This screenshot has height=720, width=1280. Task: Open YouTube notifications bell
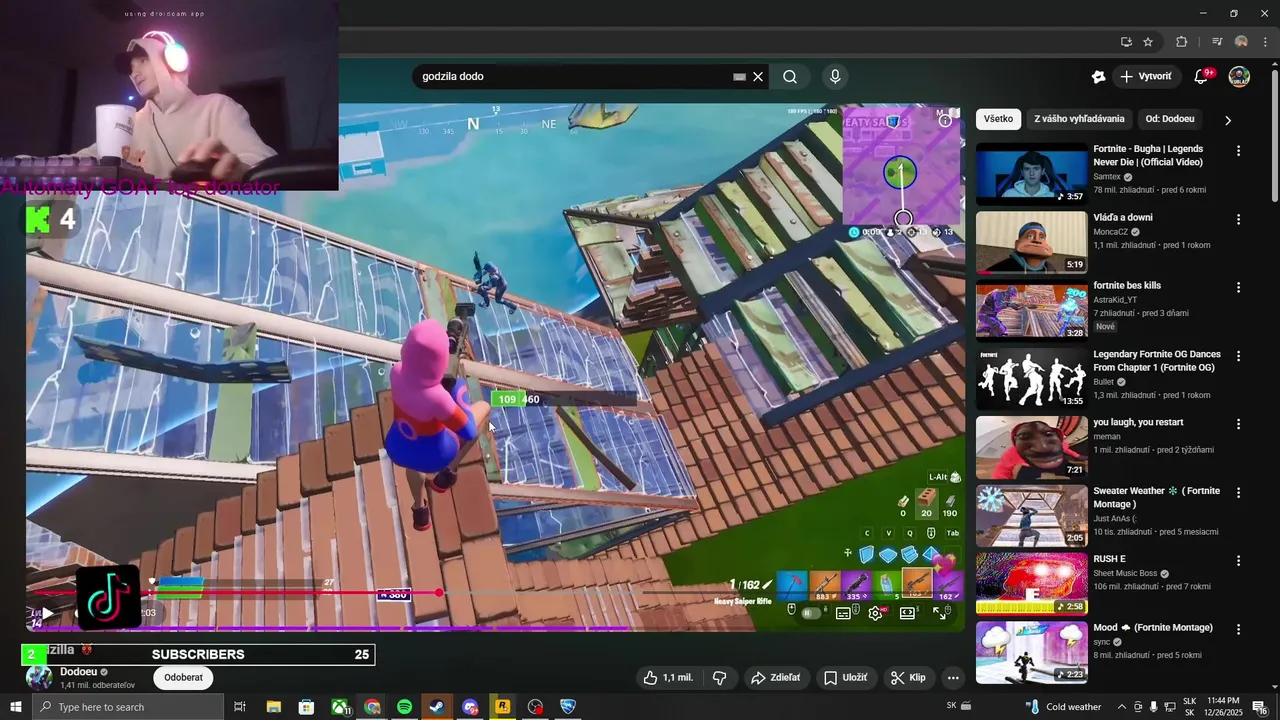tap(1202, 77)
